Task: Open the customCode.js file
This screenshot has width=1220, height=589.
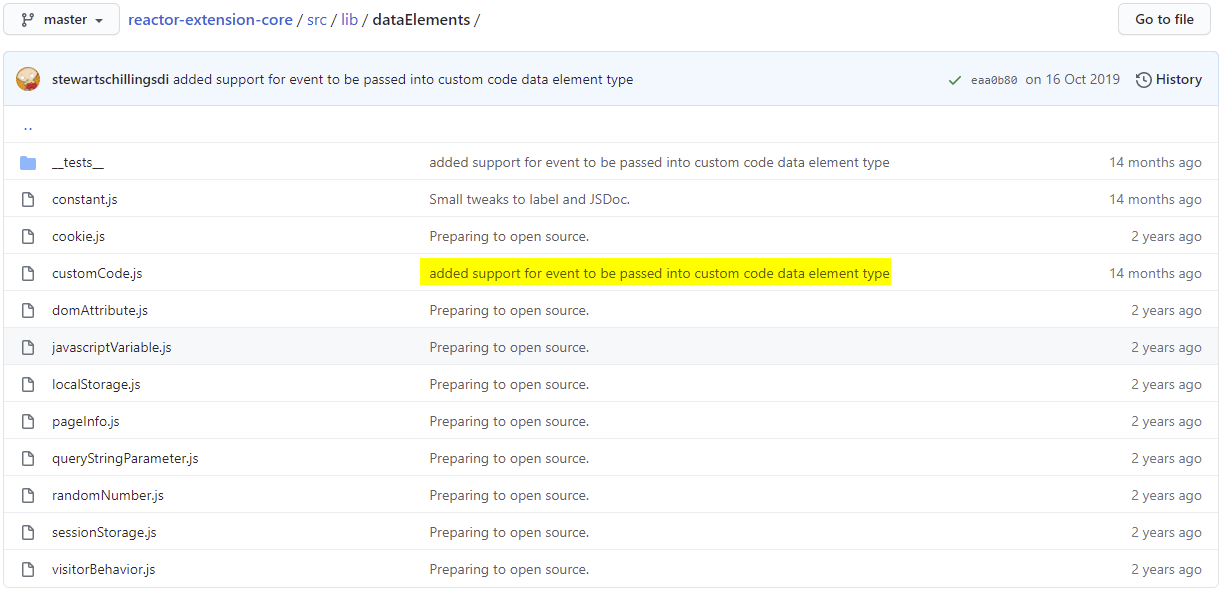Action: click(x=97, y=274)
